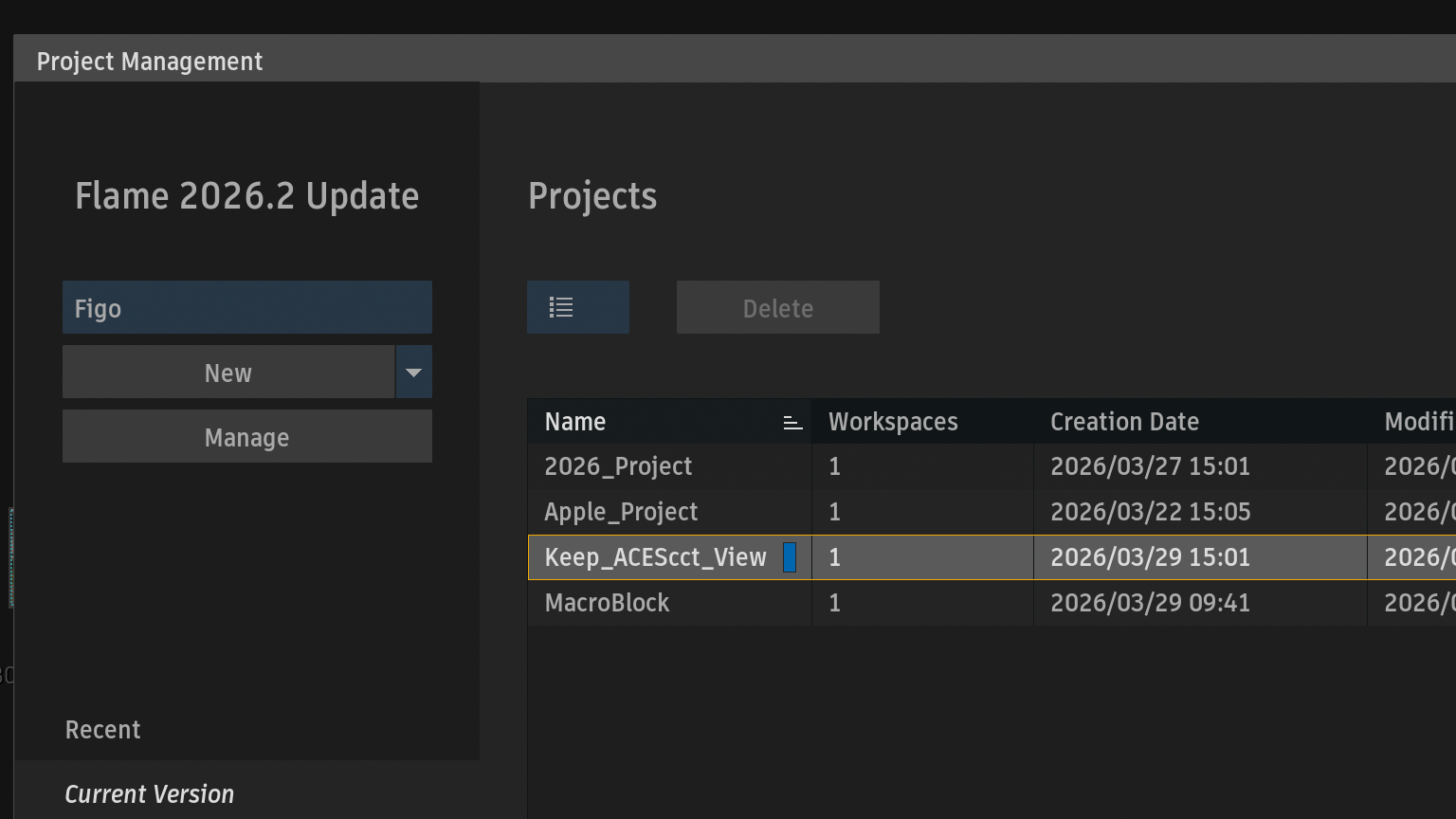Click the blue swatch beside Keep_ACEScct_View
1456x819 pixels.
point(789,557)
